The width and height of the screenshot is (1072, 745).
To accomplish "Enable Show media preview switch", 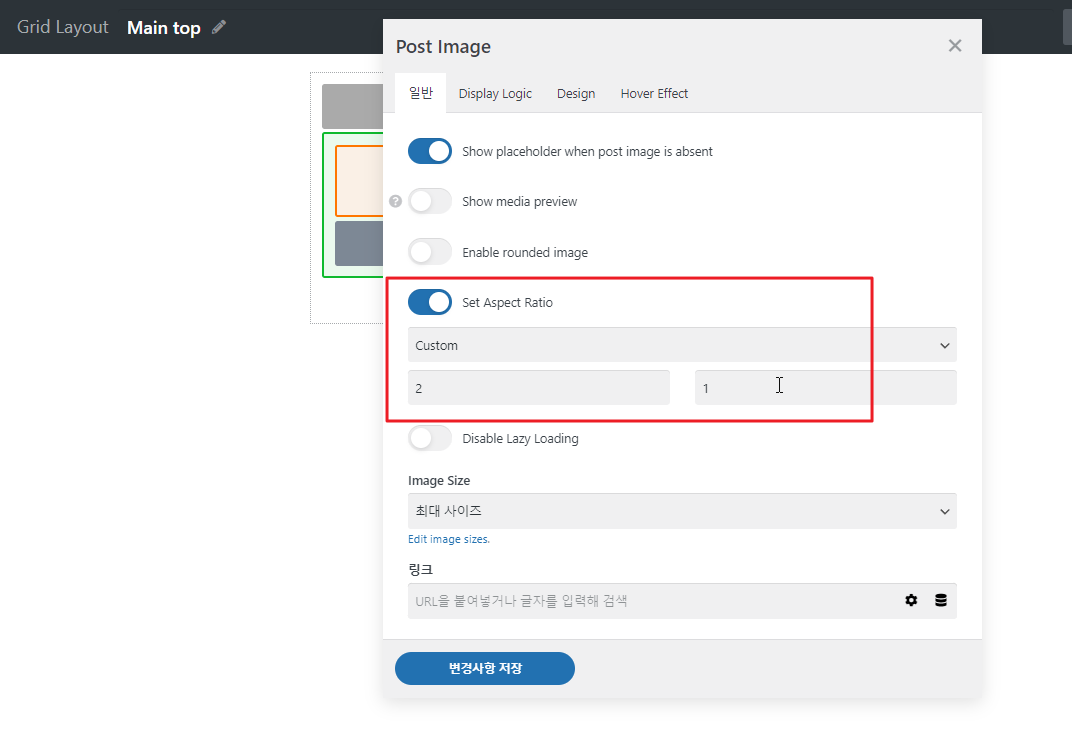I will (x=430, y=202).
